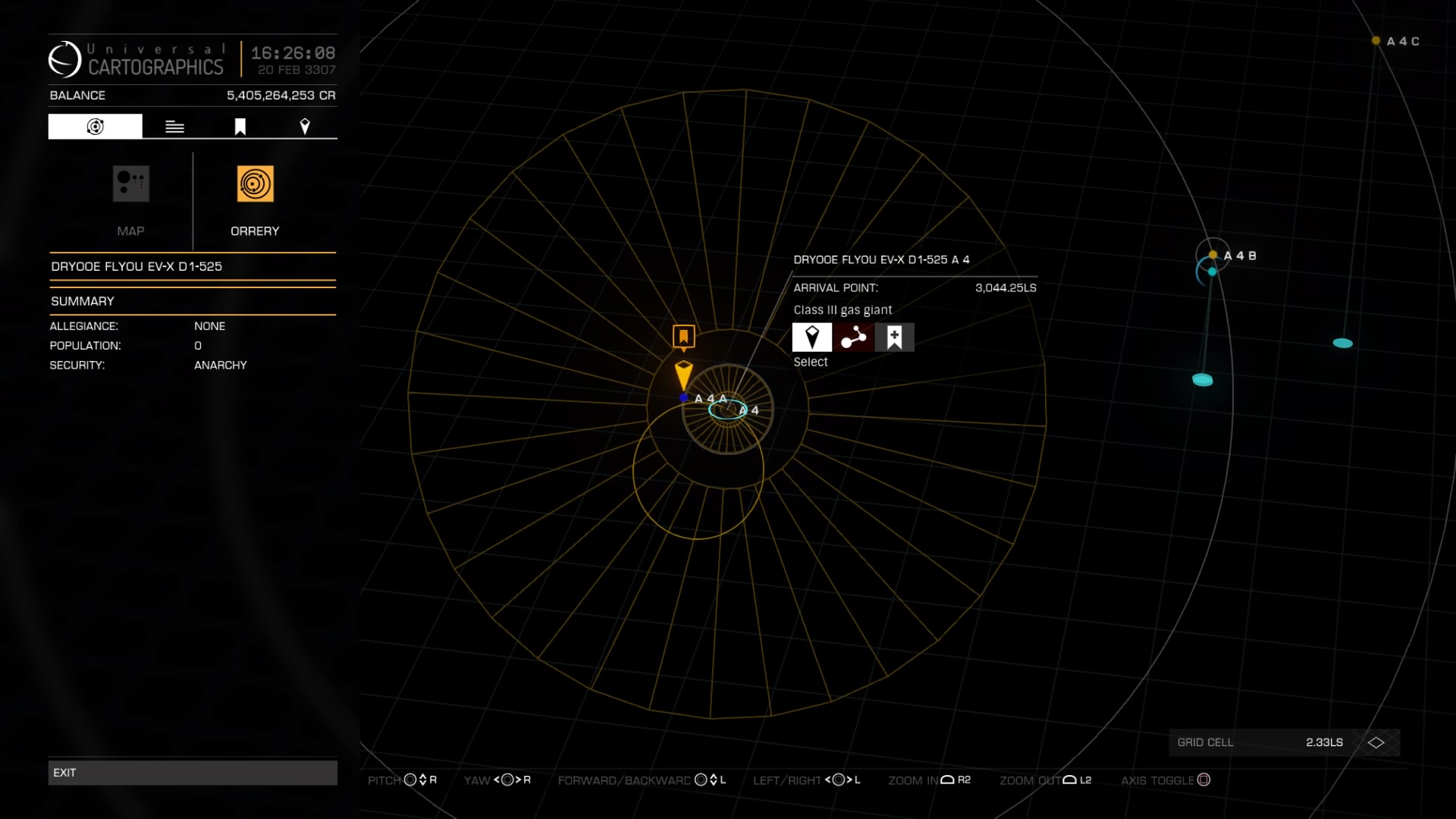1456x819 pixels.
Task: Open the system map tab icon
Action: click(95, 127)
